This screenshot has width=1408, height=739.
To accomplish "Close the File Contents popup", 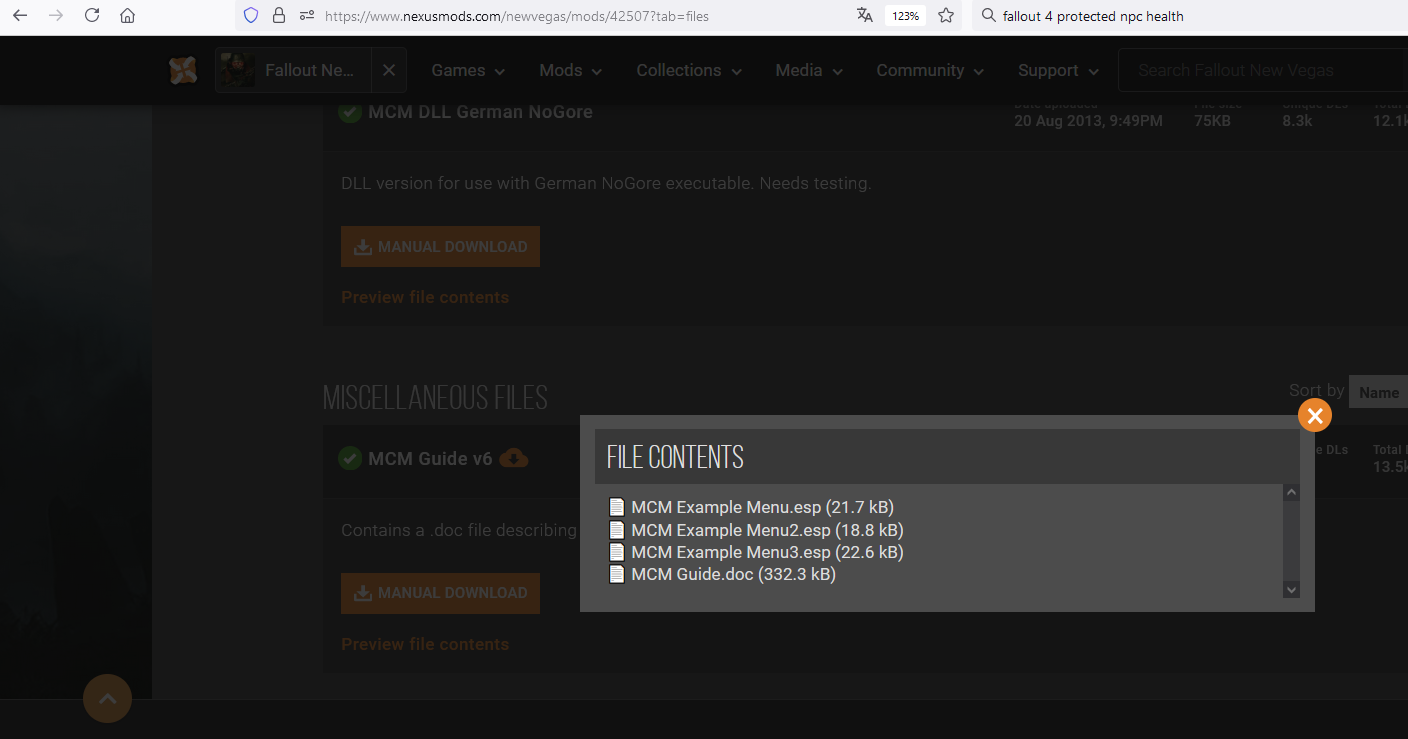I will click(x=1315, y=415).
